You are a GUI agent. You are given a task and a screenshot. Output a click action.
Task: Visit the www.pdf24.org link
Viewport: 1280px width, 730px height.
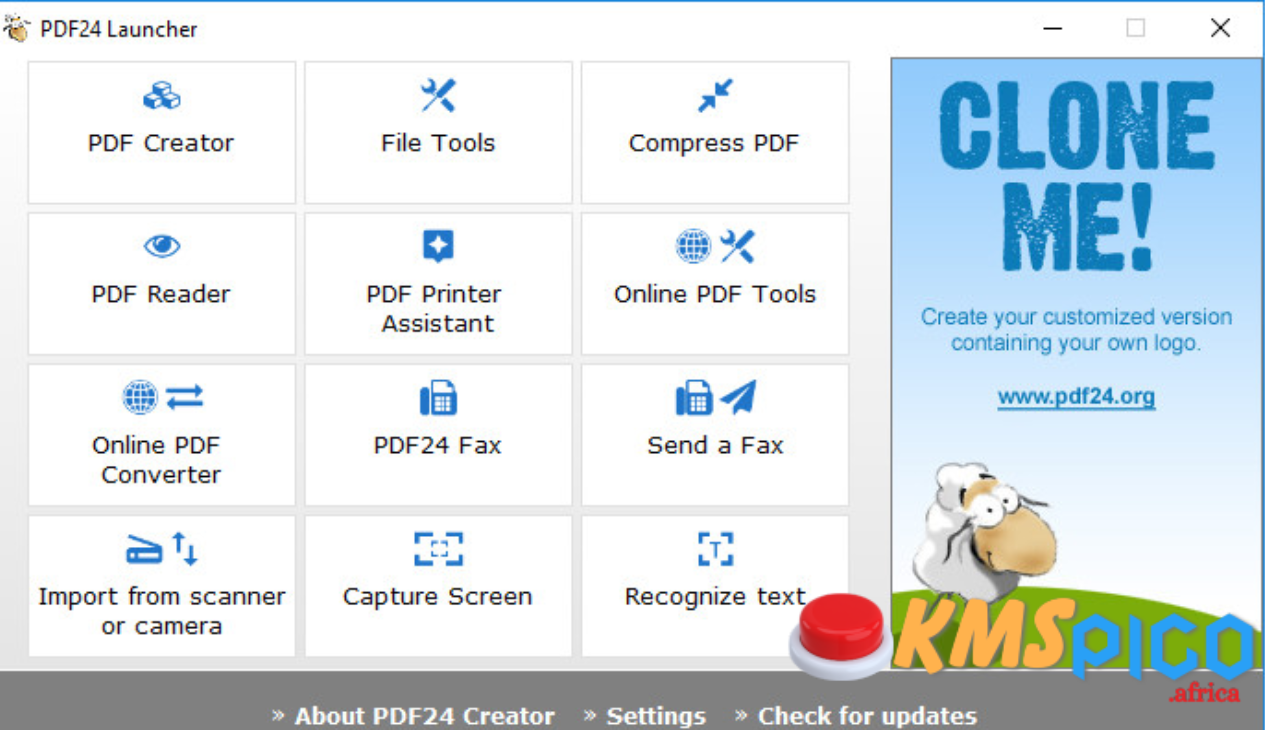[x=1076, y=397]
